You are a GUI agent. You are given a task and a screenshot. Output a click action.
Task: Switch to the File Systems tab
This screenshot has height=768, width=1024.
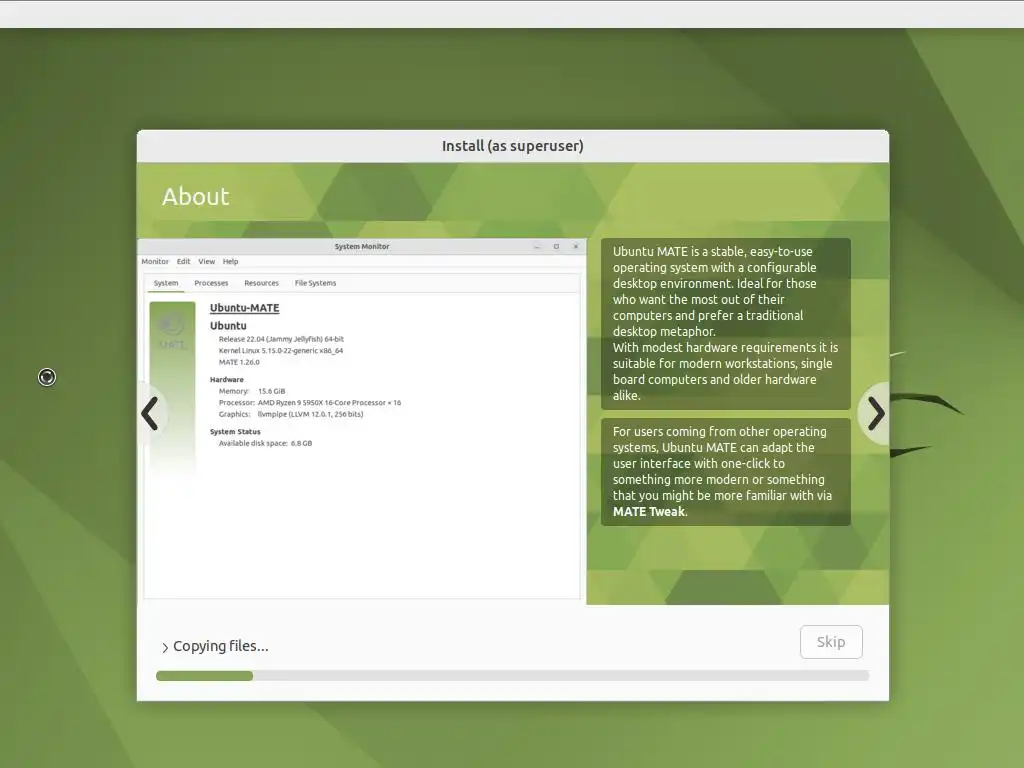(315, 283)
